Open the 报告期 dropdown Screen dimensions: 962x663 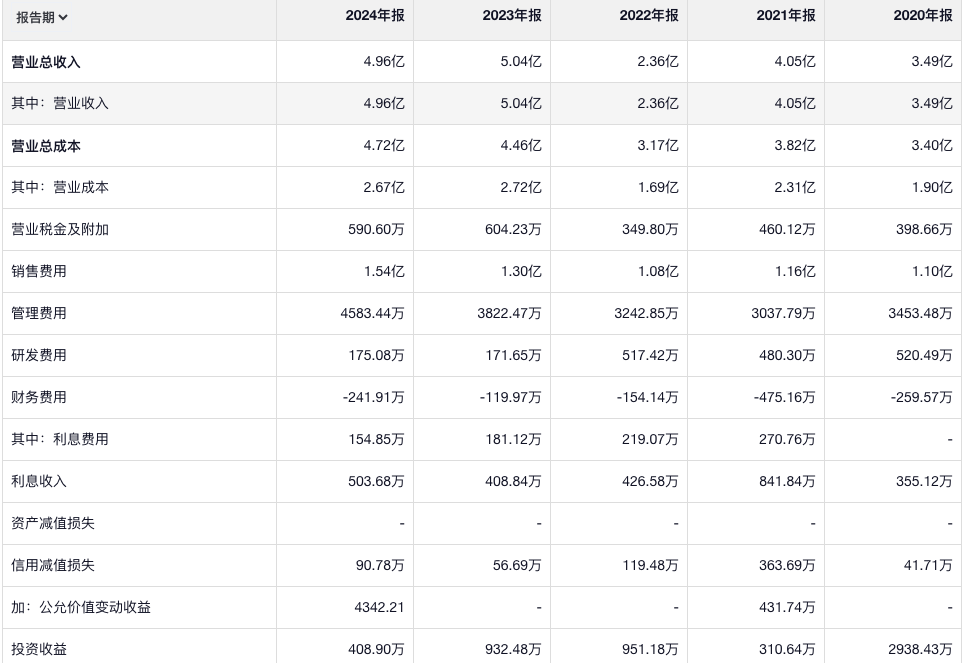42,17
